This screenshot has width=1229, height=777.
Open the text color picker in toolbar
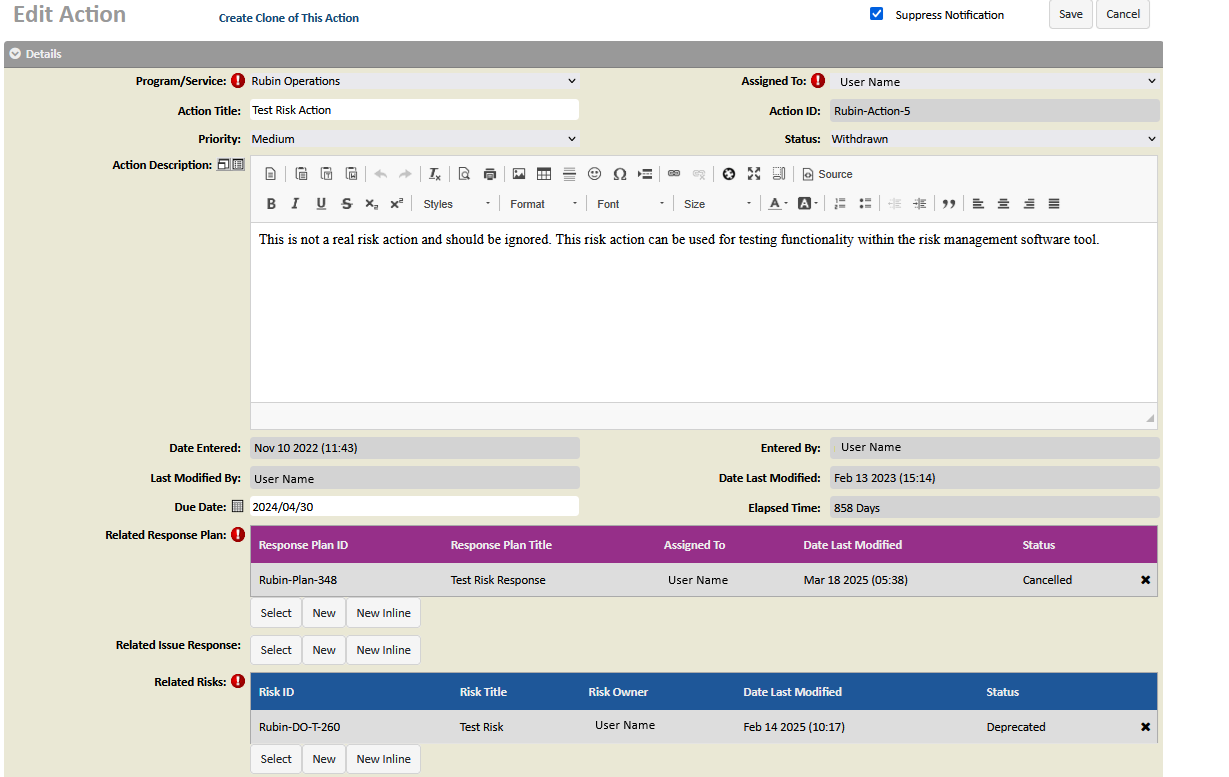tap(778, 204)
